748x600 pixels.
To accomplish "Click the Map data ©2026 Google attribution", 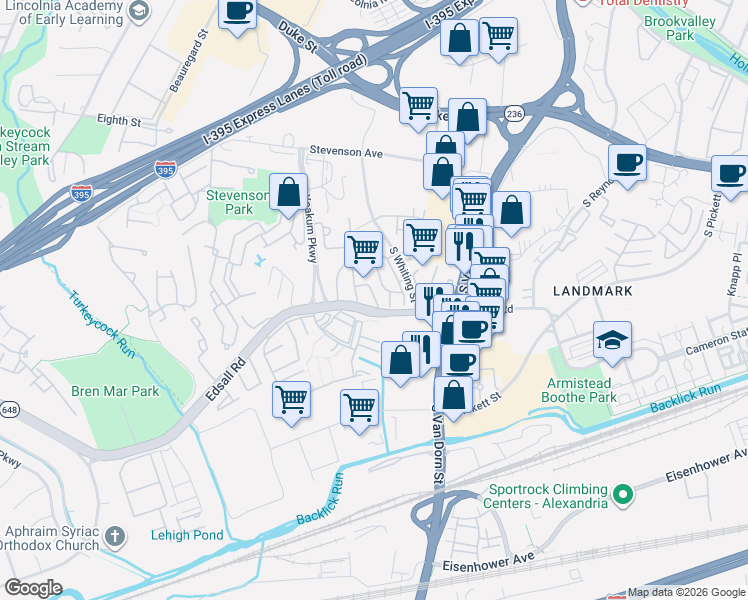I will [686, 593].
